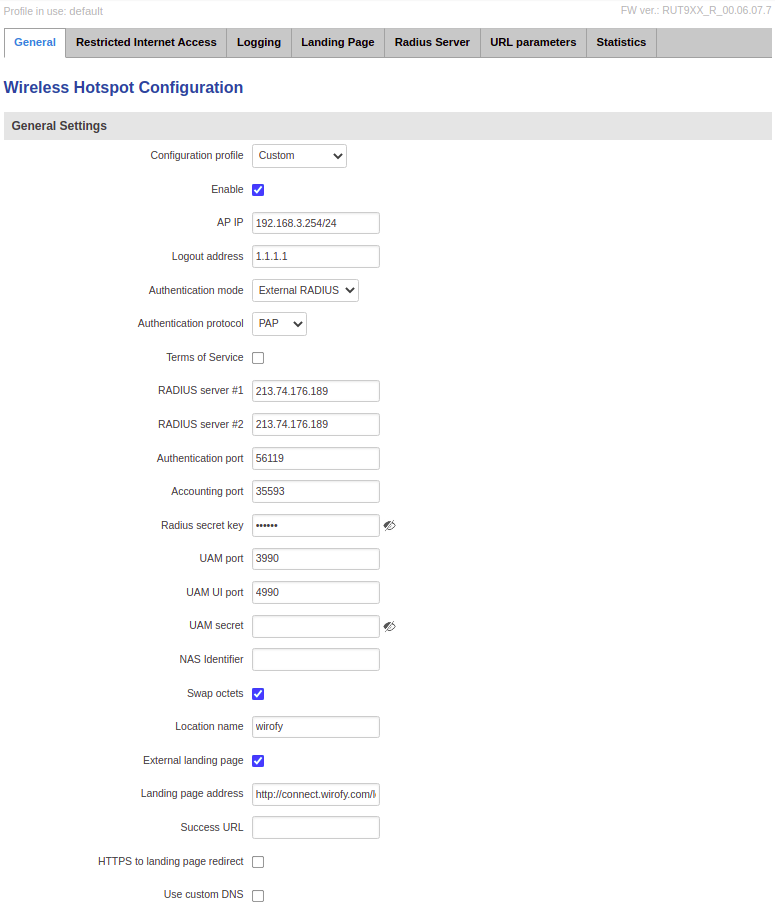Screen dimensions: 775x911
Task: Uncheck External landing page option
Action: tap(258, 761)
